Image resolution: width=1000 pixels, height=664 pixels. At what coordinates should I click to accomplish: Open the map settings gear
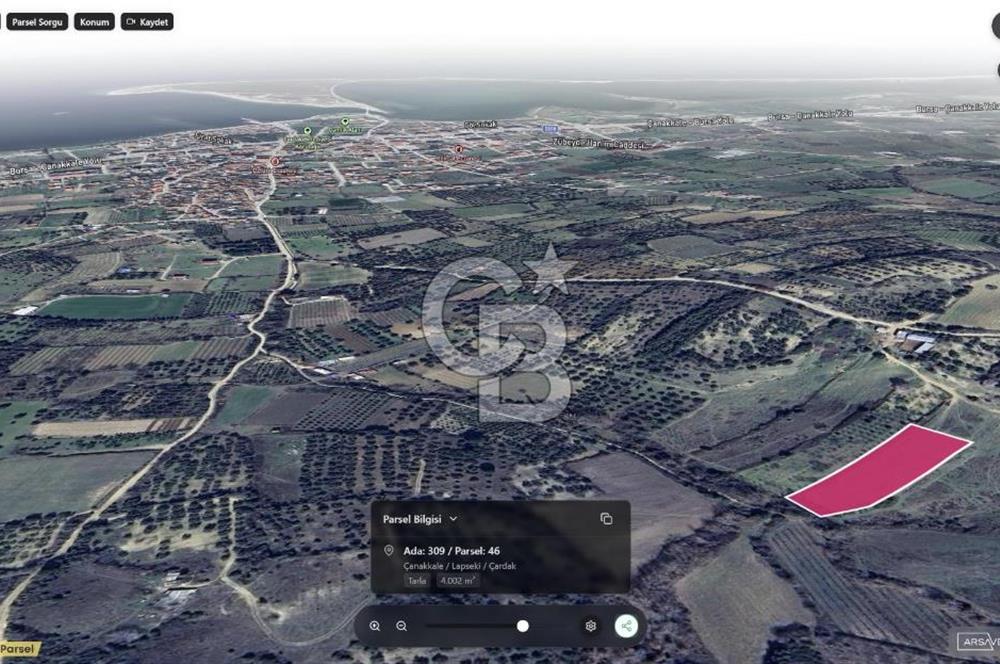tap(591, 626)
